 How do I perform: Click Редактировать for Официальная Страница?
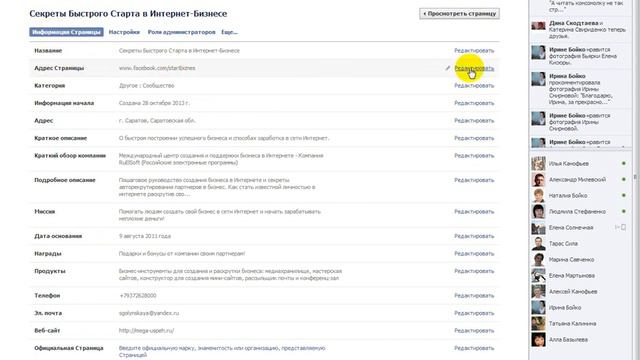click(474, 349)
